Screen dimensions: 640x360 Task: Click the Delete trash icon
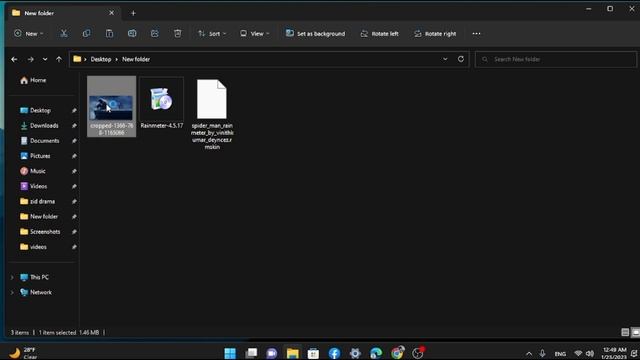pyautogui.click(x=178, y=33)
